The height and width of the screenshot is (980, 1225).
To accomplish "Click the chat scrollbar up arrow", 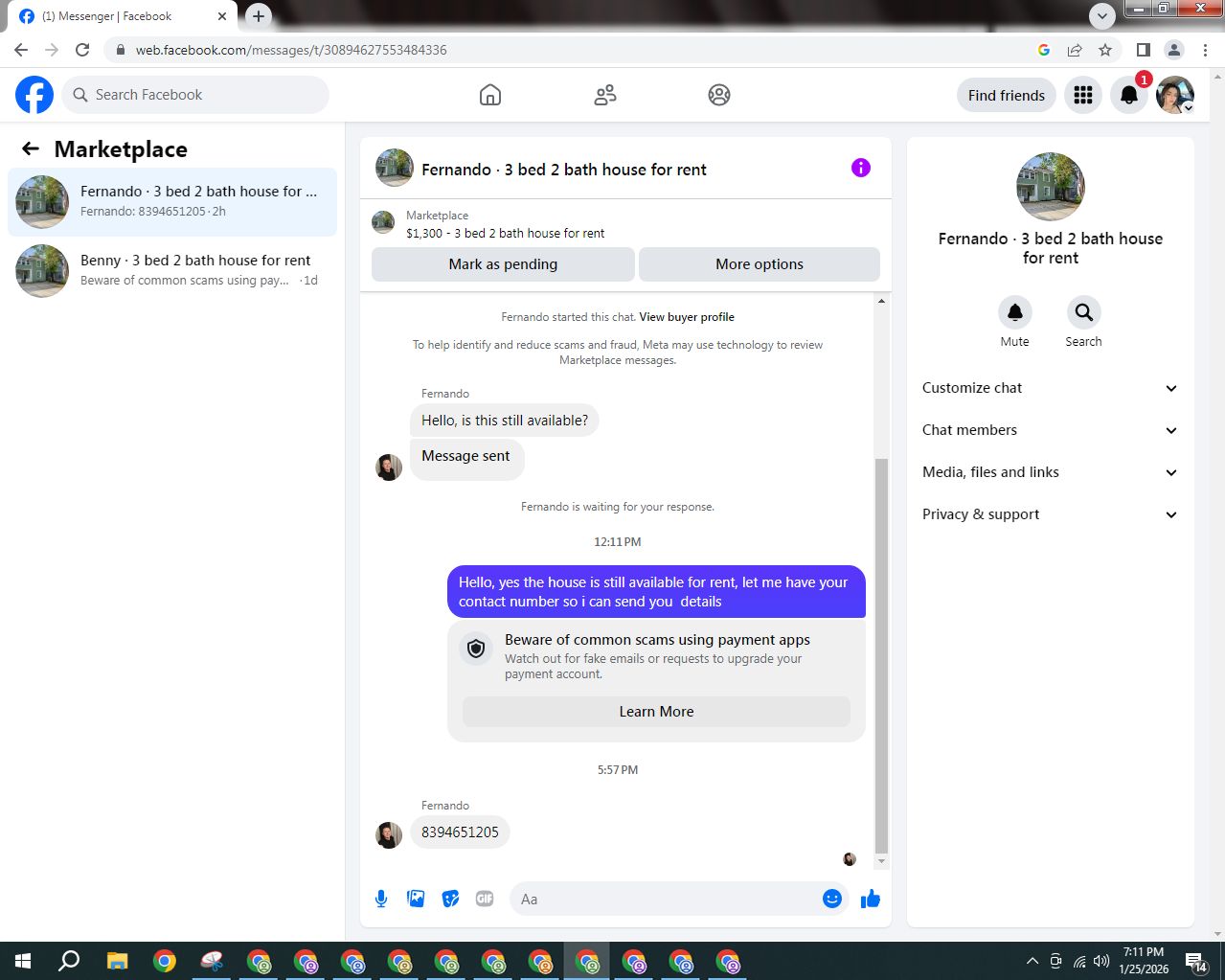I will [882, 301].
